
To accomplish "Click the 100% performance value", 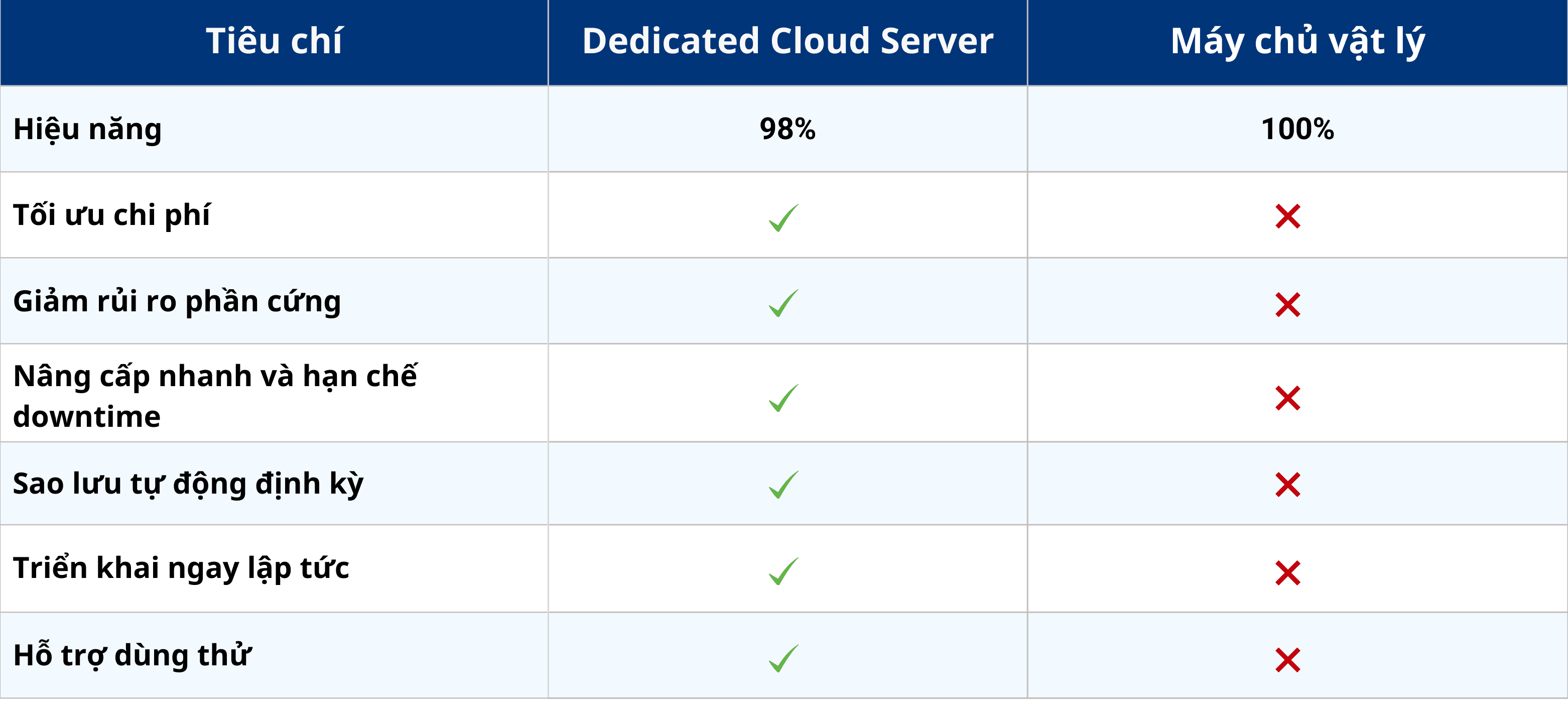I will pyautogui.click(x=1297, y=129).
